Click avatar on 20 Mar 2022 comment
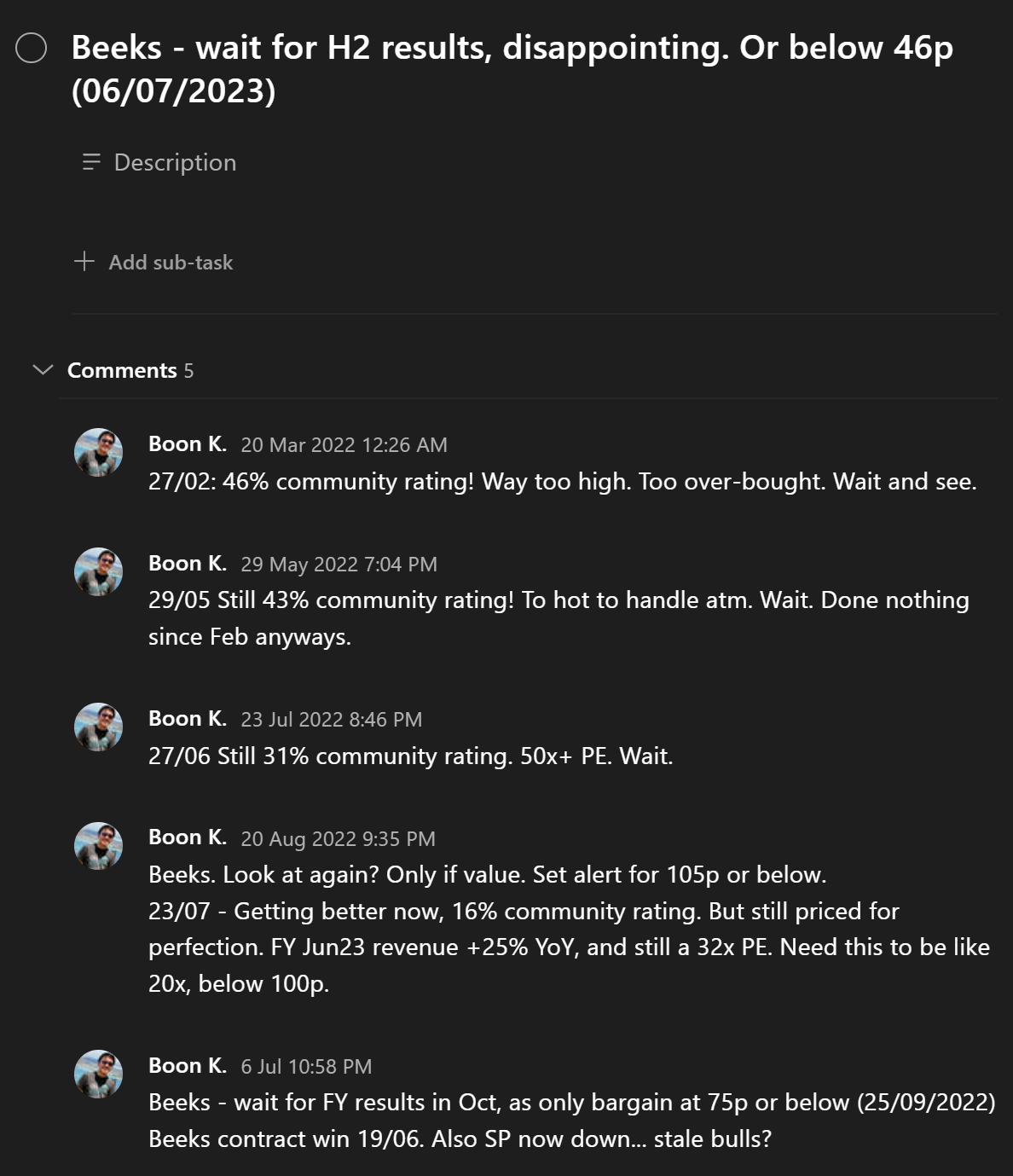This screenshot has width=1013, height=1176. click(x=99, y=452)
